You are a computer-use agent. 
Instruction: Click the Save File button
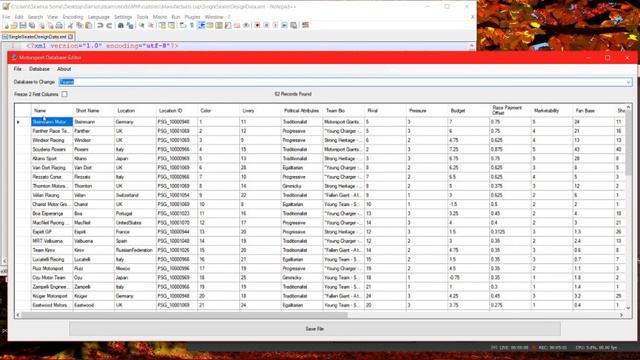(x=315, y=329)
